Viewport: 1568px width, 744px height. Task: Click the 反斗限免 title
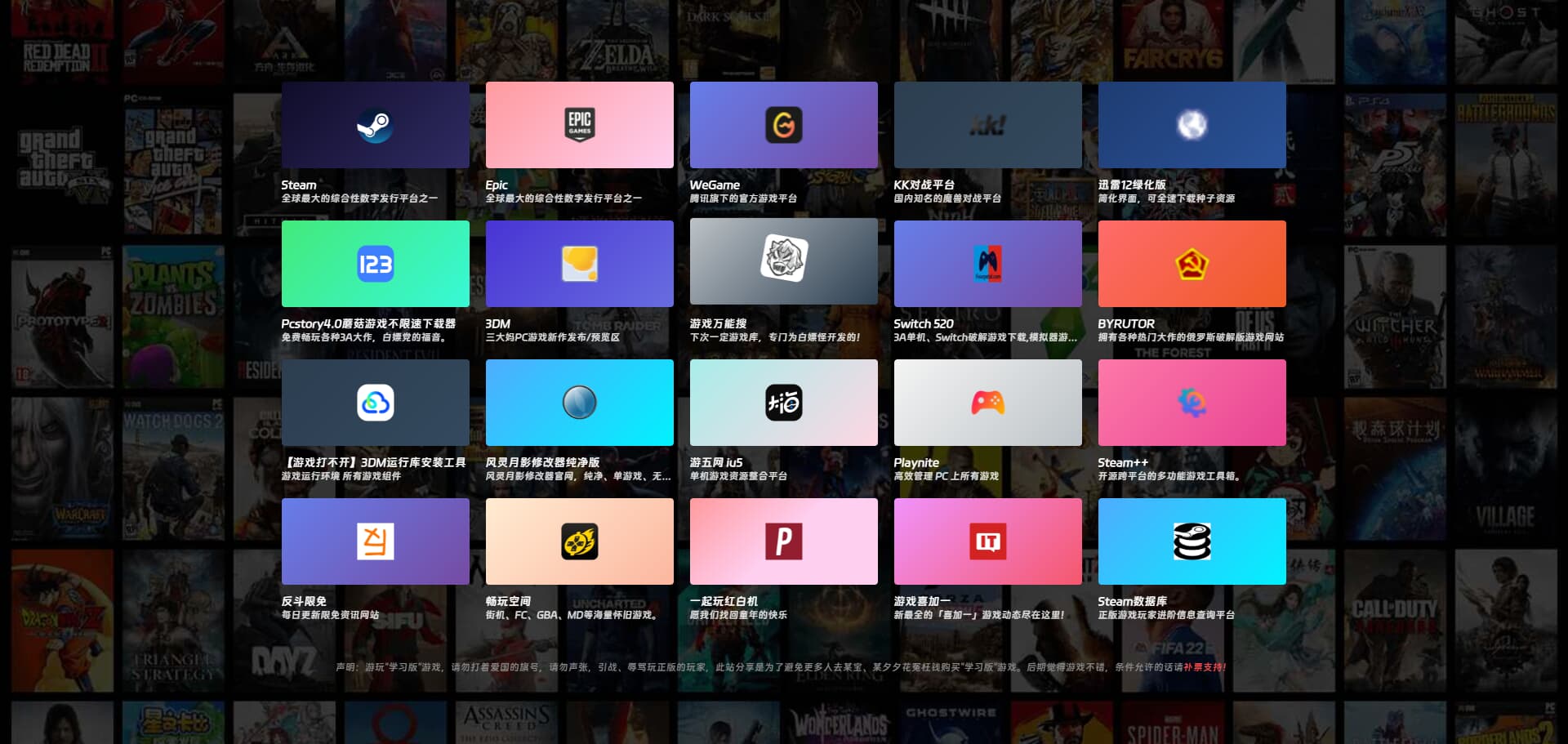304,602
